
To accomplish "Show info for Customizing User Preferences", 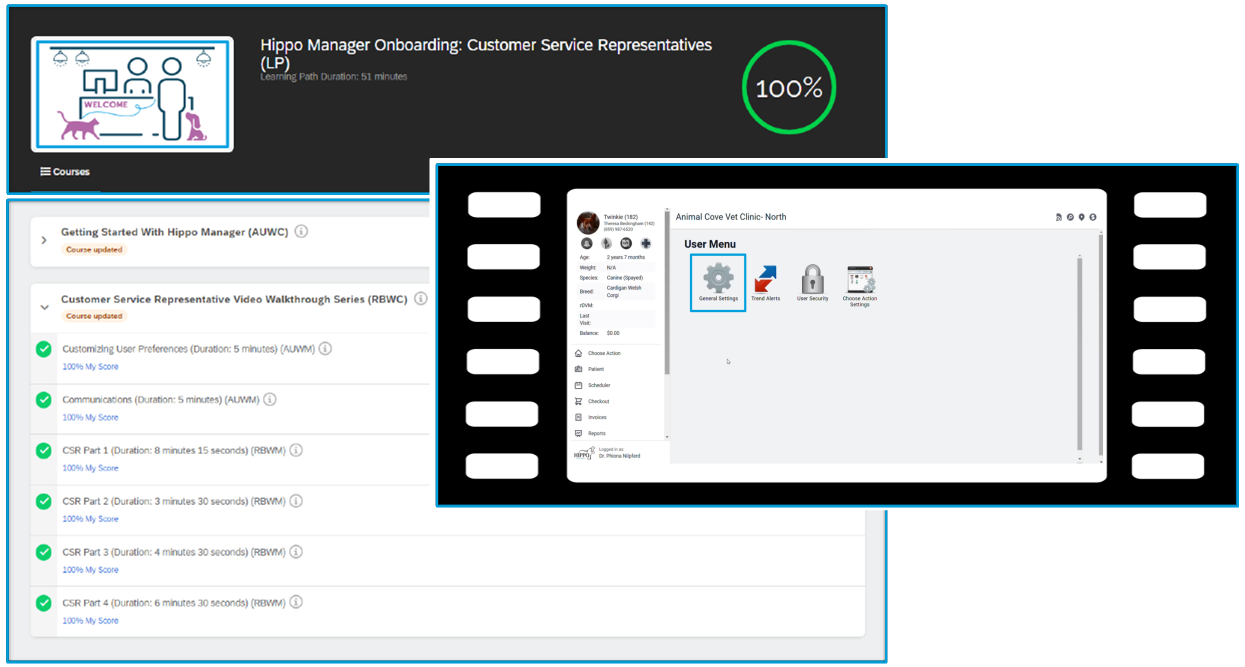I will pos(325,349).
